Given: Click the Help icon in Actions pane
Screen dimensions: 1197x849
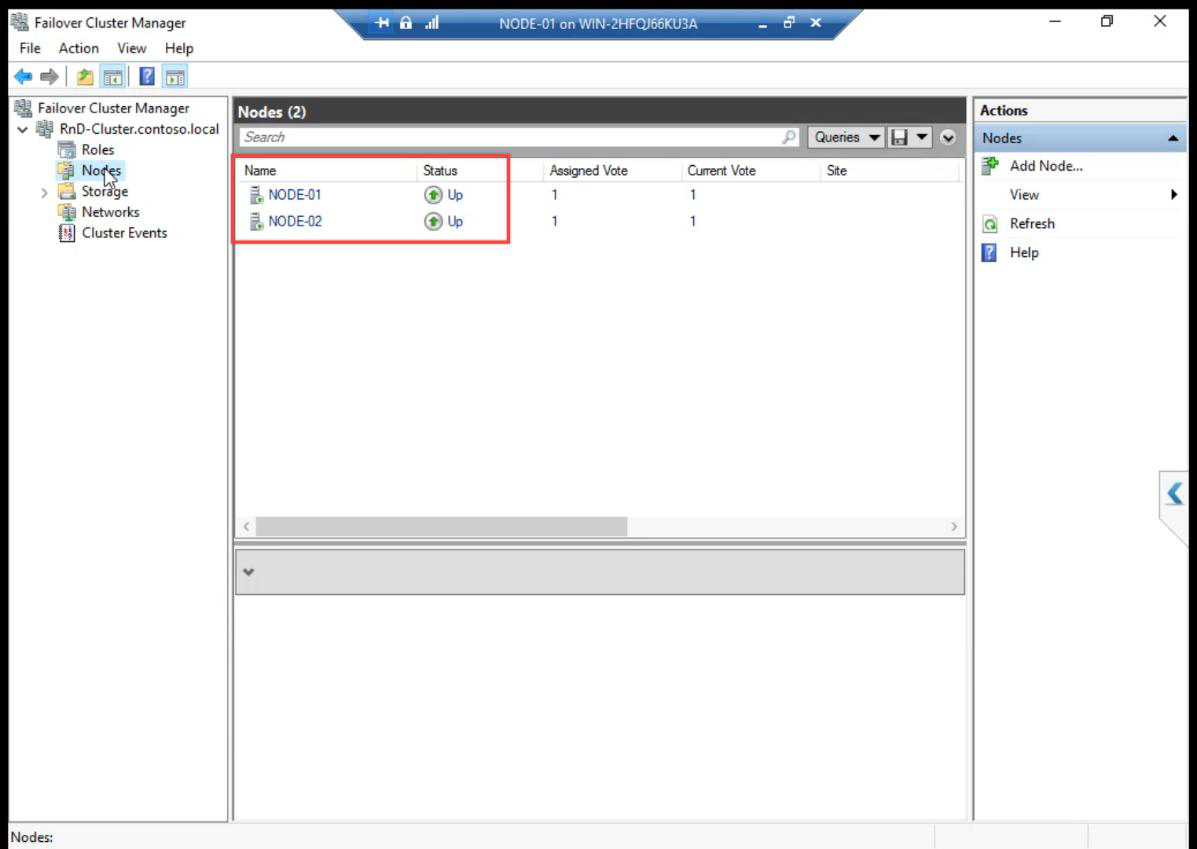Looking at the screenshot, I should [x=989, y=253].
